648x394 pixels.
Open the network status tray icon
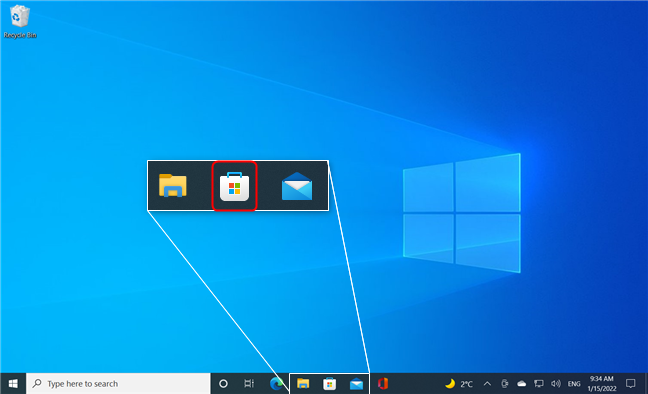[538, 384]
